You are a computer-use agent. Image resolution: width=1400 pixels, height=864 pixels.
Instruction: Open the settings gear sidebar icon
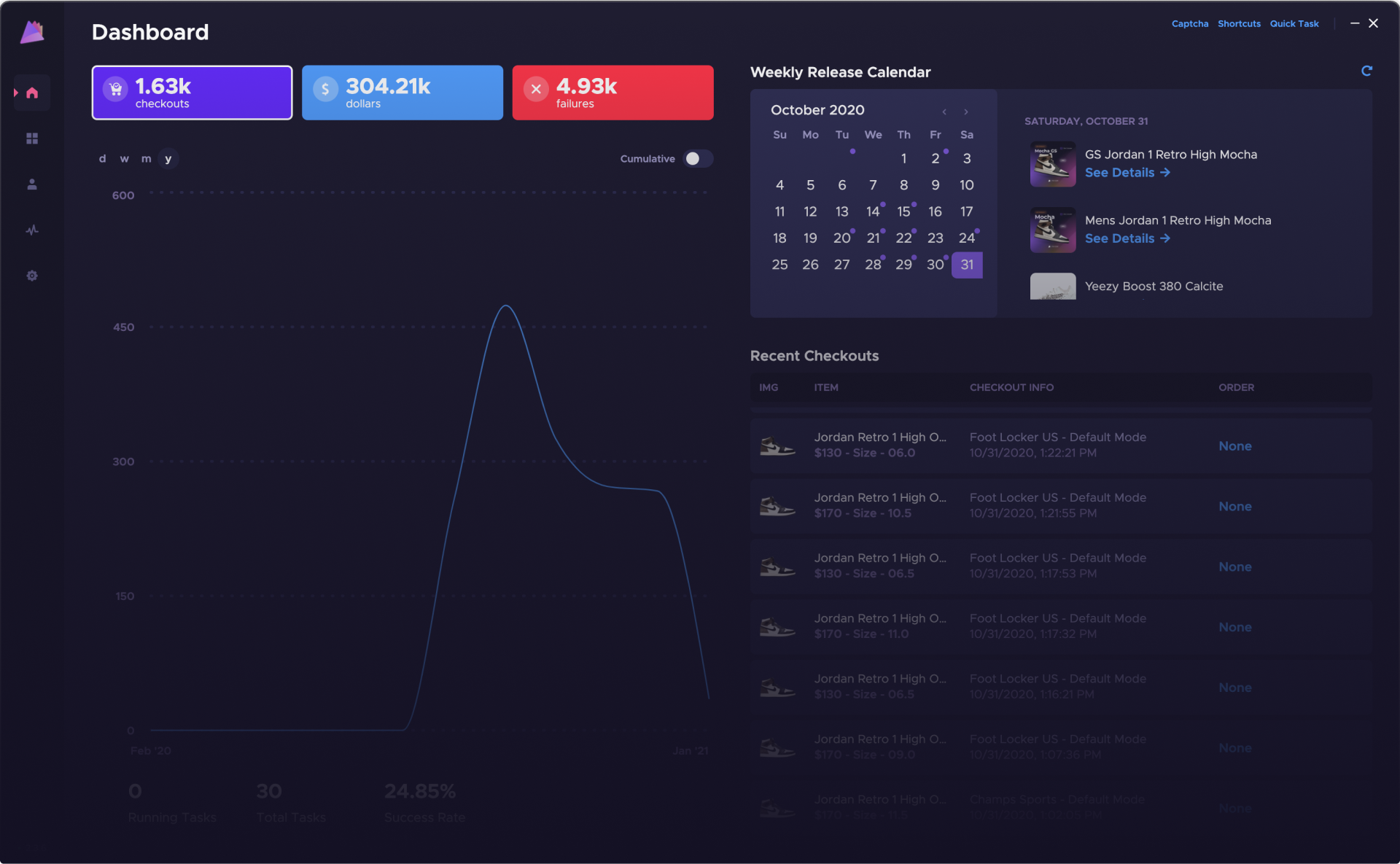[32, 276]
